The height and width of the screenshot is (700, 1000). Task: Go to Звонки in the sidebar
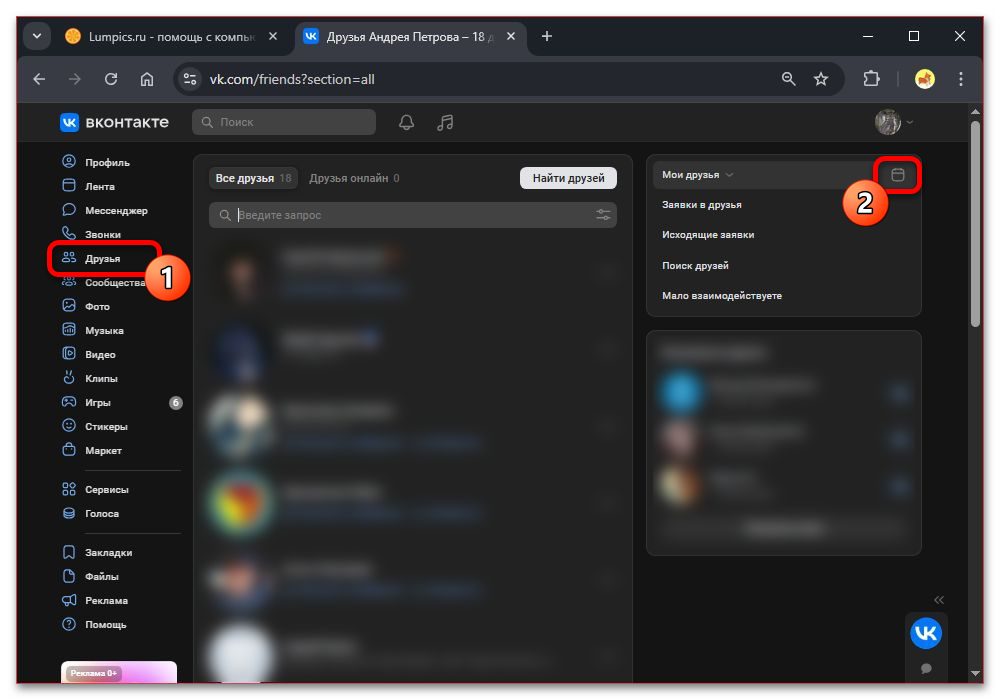pos(91,234)
